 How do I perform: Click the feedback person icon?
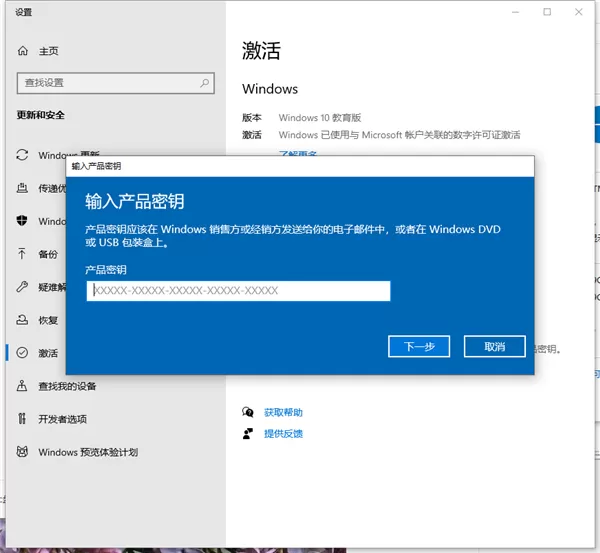pyautogui.click(x=248, y=434)
